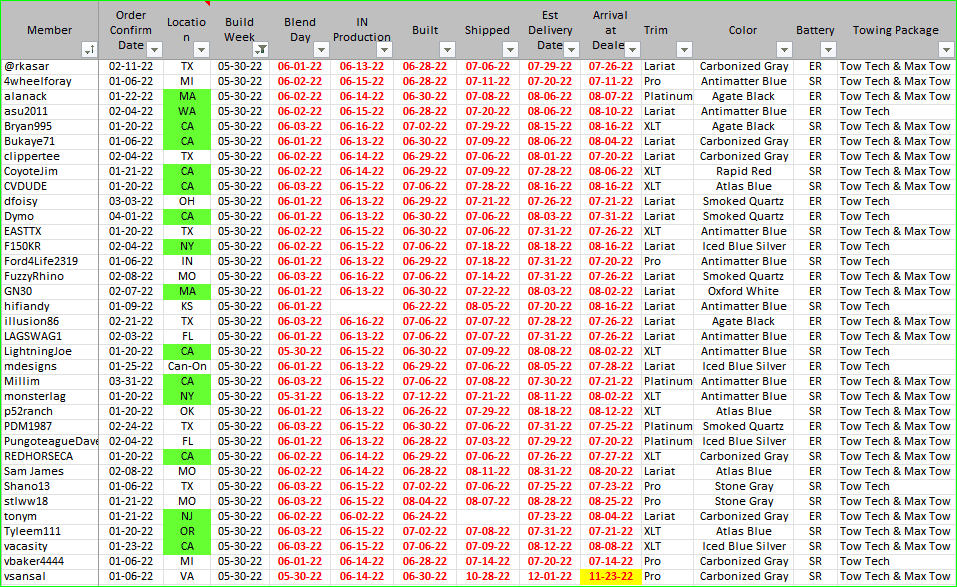The width and height of the screenshot is (957, 587).
Task: Select the yellow highlighted 11-23-22 cell
Action: [610, 577]
